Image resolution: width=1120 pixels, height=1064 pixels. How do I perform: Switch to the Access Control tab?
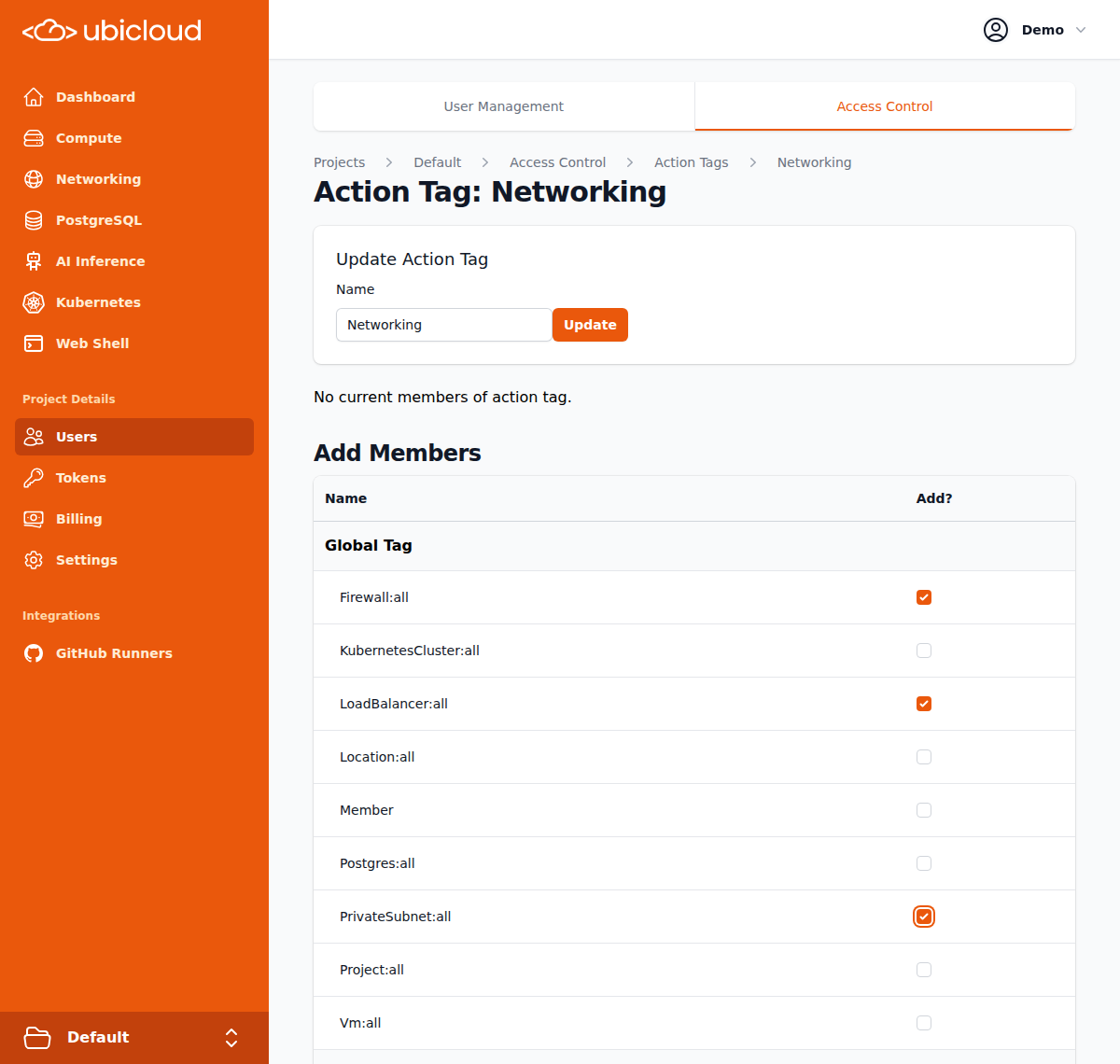(x=885, y=106)
